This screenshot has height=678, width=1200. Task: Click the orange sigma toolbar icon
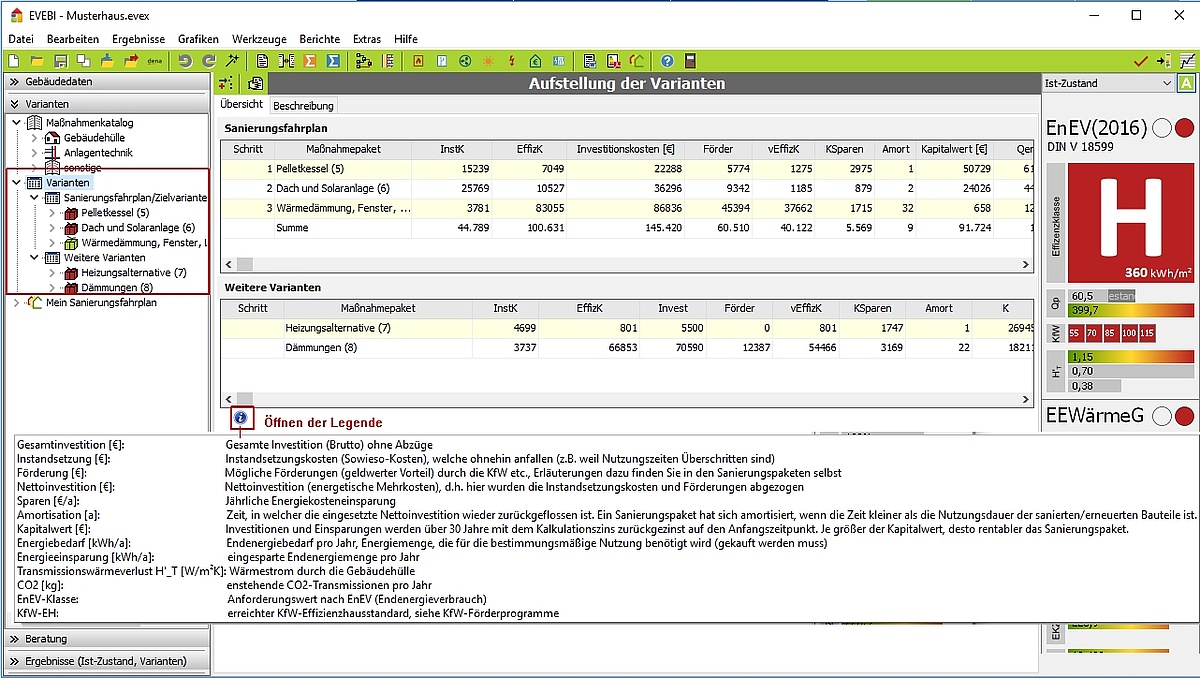[x=310, y=61]
